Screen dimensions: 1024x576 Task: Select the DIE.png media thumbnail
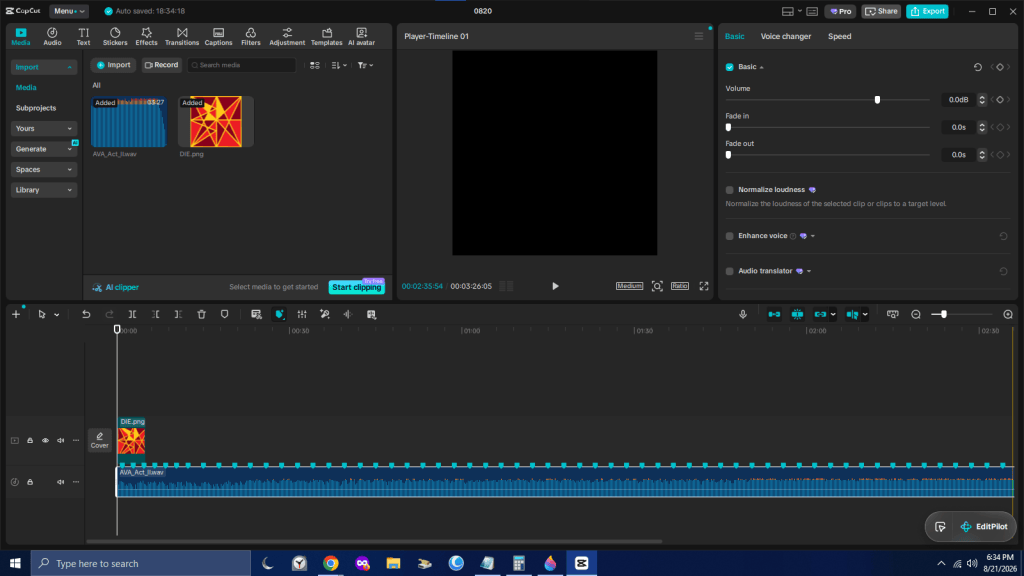(x=216, y=122)
